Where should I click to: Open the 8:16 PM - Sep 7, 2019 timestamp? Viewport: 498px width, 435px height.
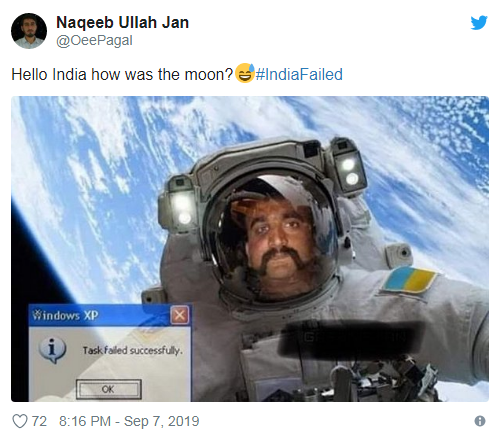click(x=129, y=421)
